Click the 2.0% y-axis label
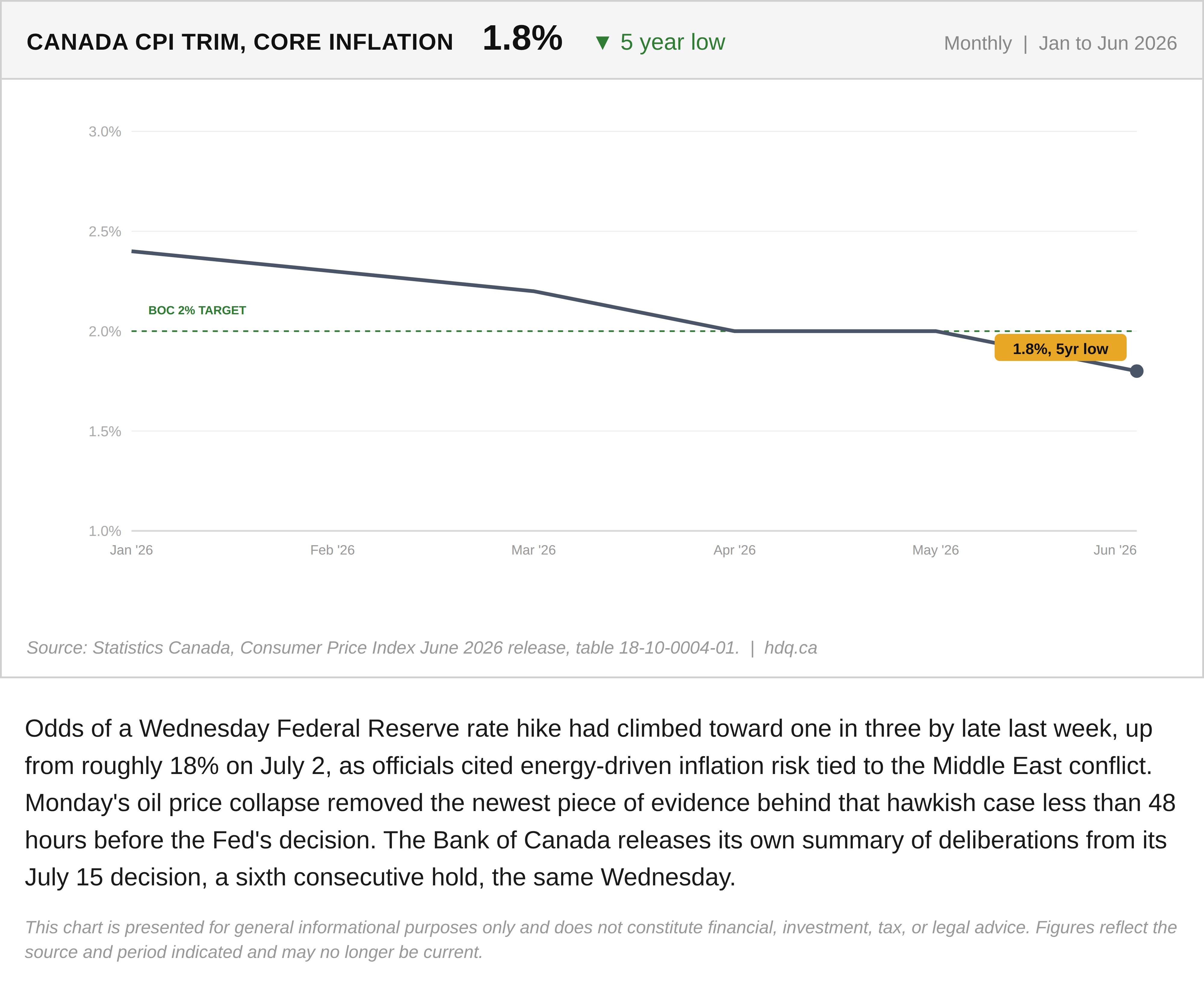Viewport: 1204px width, 1004px height. [104, 331]
